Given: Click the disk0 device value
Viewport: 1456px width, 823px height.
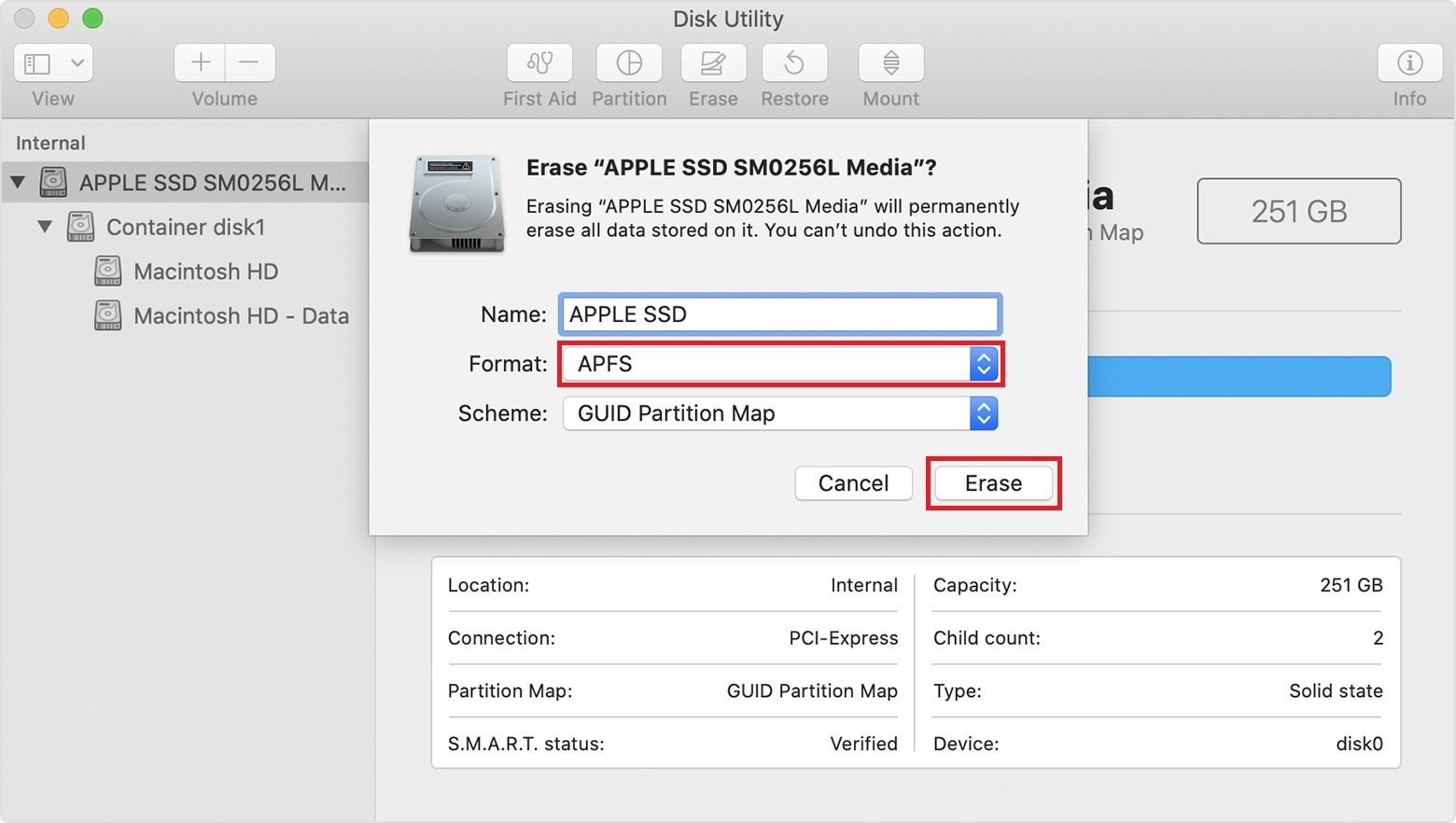Looking at the screenshot, I should [1359, 744].
